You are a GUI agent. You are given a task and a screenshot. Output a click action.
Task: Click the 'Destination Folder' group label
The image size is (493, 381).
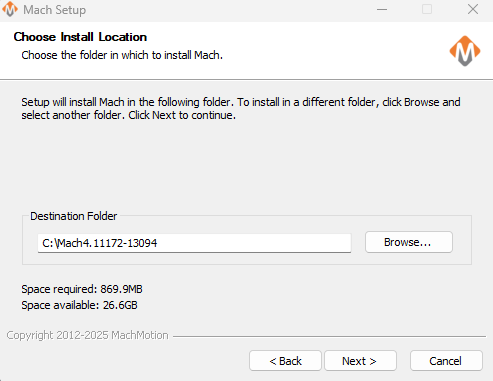click(x=74, y=216)
